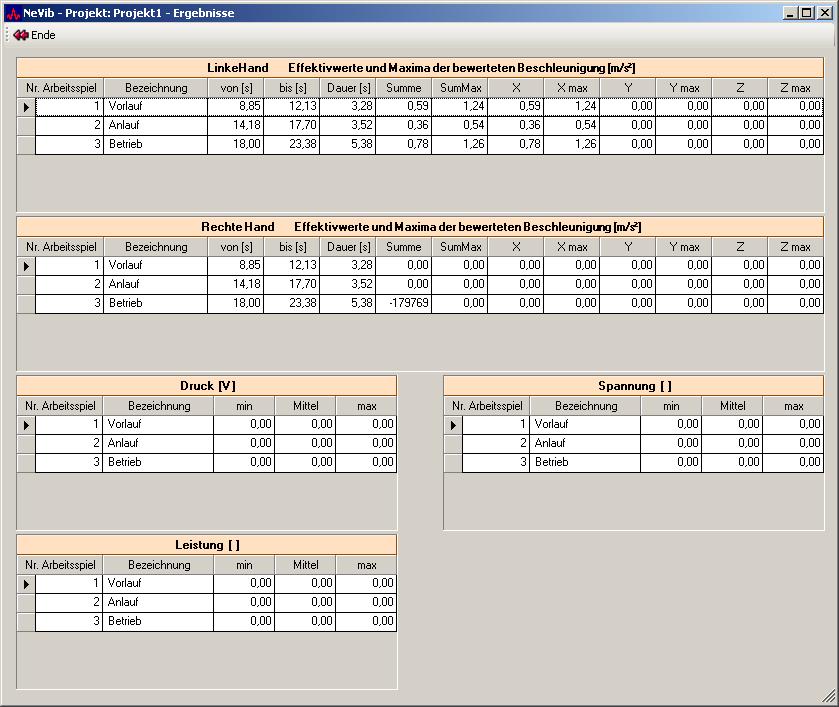Viewport: 839px width, 707px height.
Task: Select row header of Anlauf in Druck table
Action: 26,444
